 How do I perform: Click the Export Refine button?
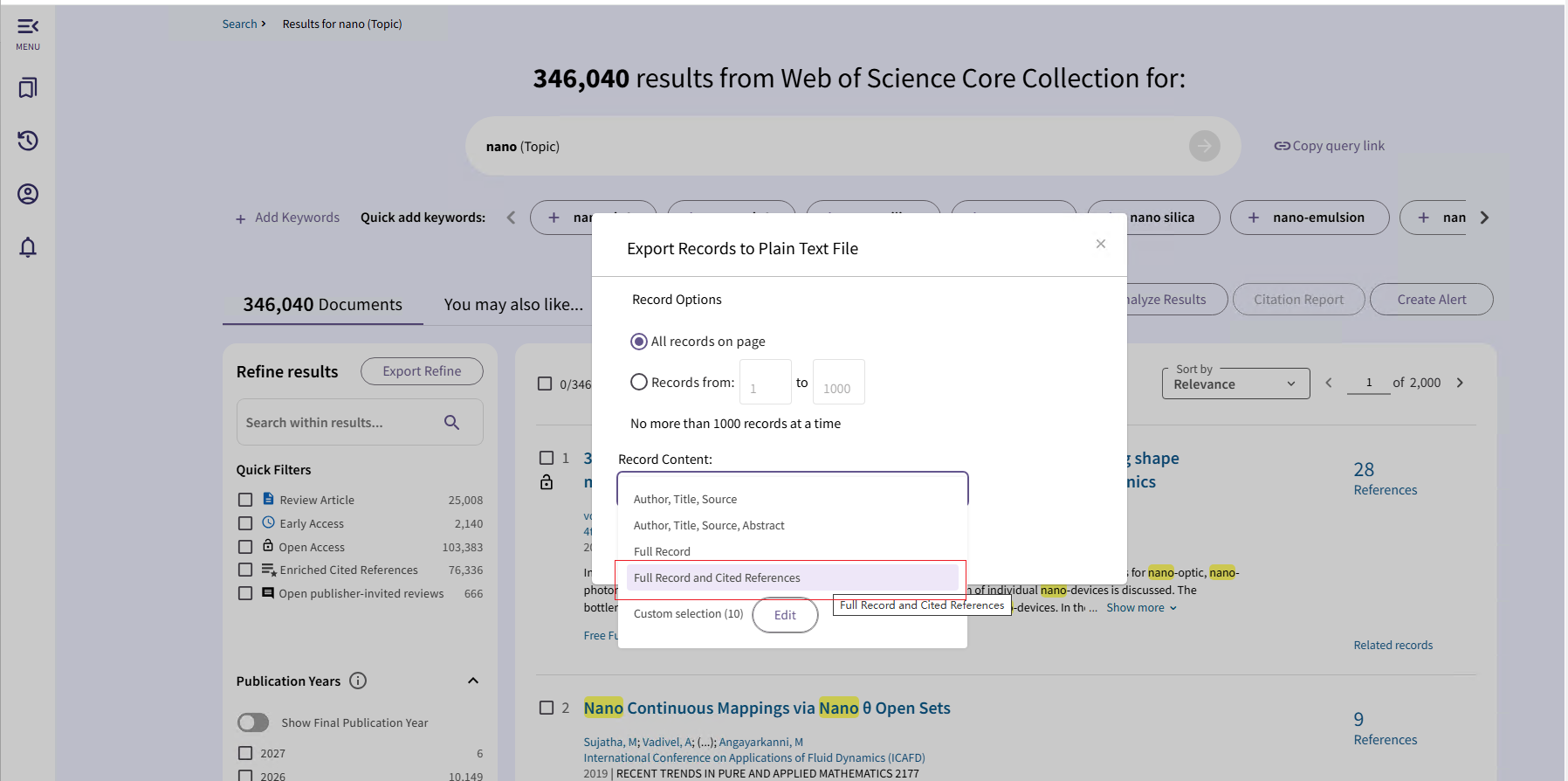[422, 371]
